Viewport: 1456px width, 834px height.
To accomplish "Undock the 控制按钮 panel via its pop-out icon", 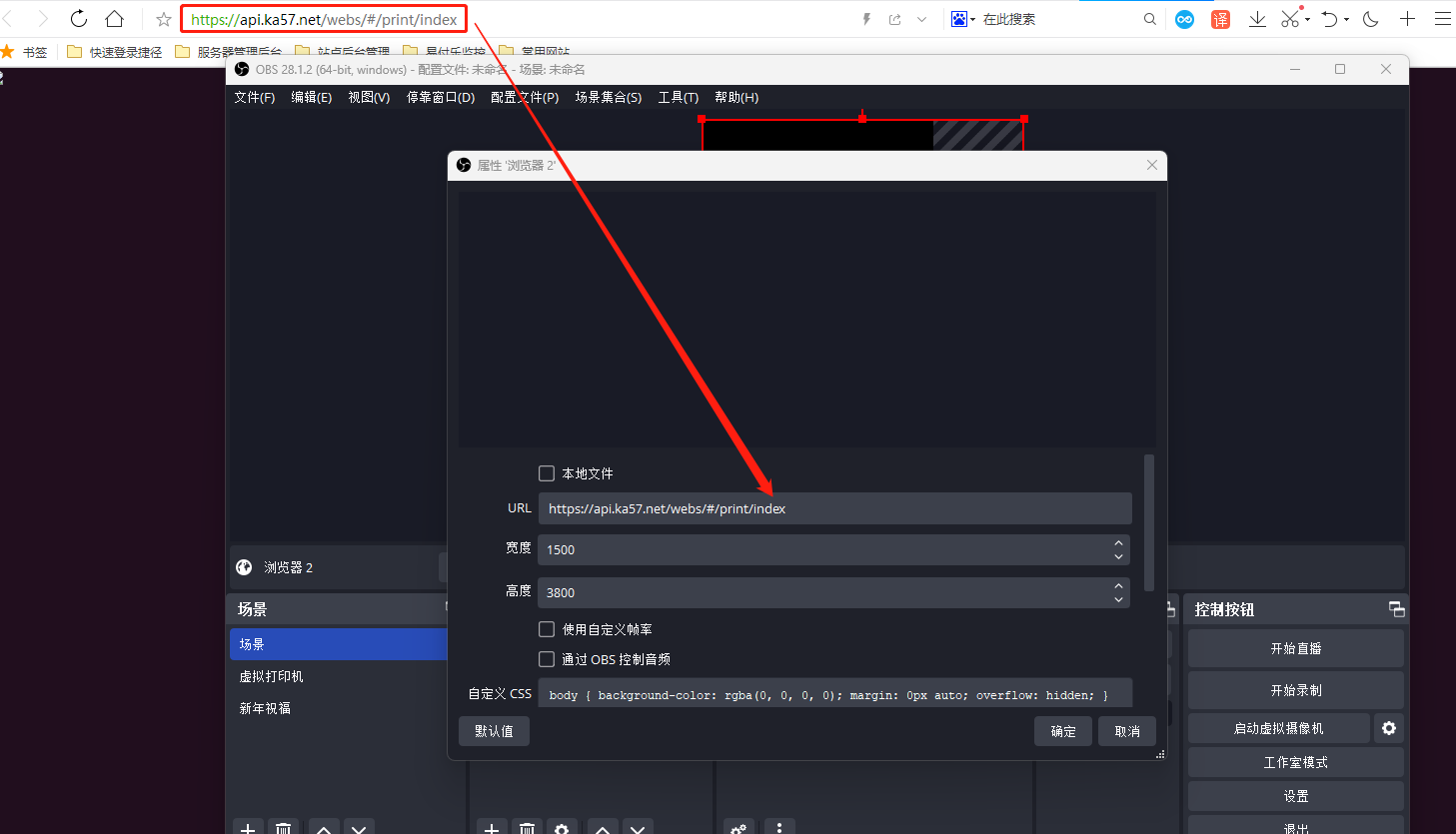I will coord(1396,609).
